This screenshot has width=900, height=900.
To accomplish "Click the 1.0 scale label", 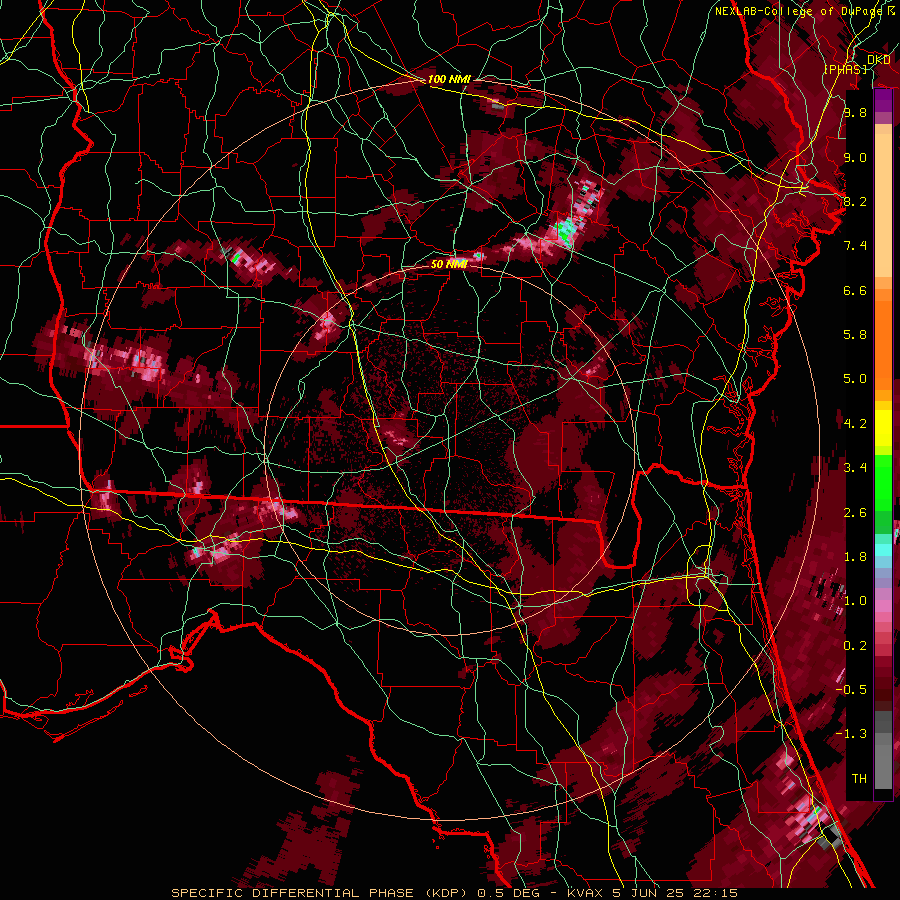I will click(855, 601).
